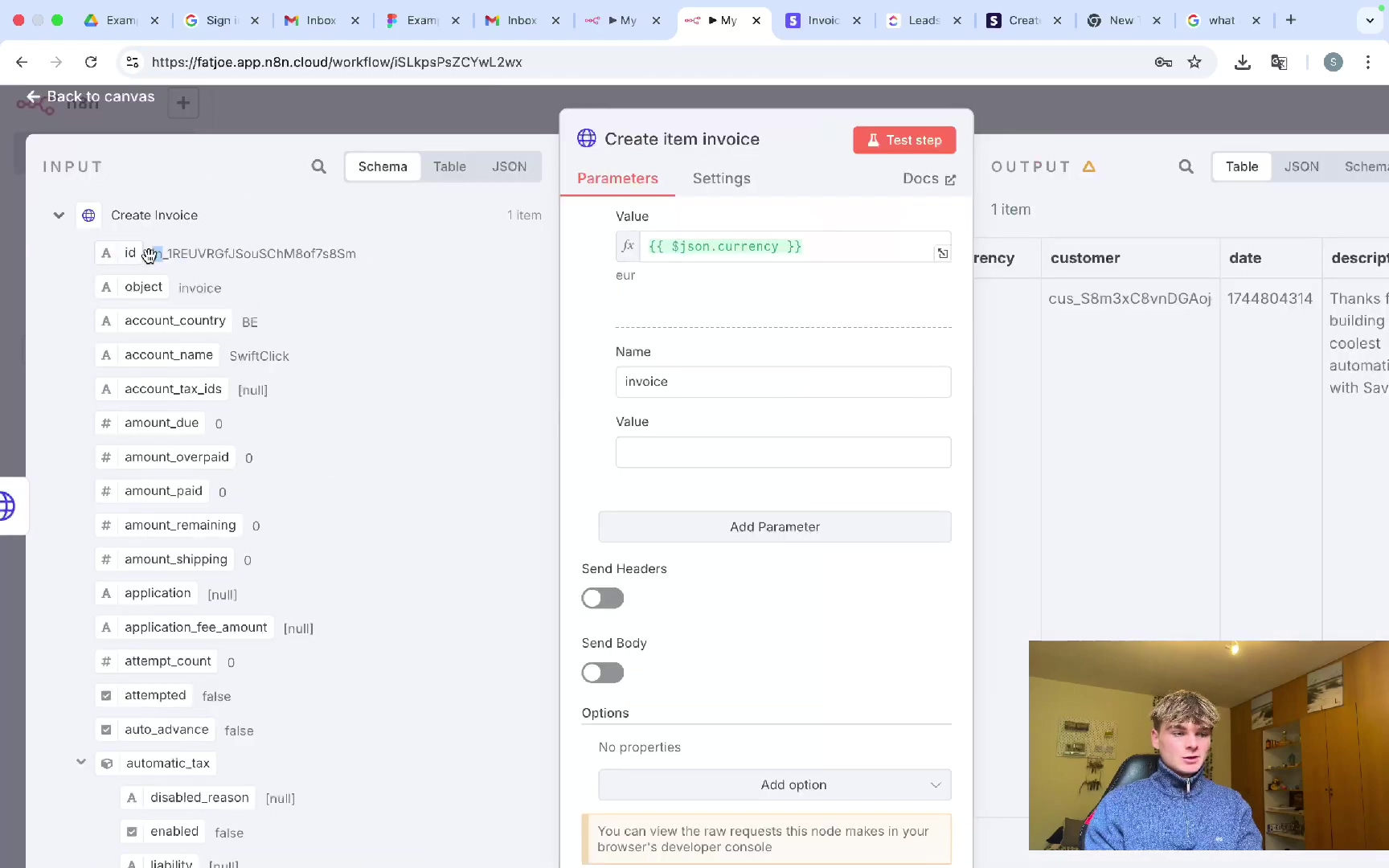This screenshot has height=868, width=1389.
Task: Collapse the Create Invoice input tree
Action: pyautogui.click(x=59, y=215)
